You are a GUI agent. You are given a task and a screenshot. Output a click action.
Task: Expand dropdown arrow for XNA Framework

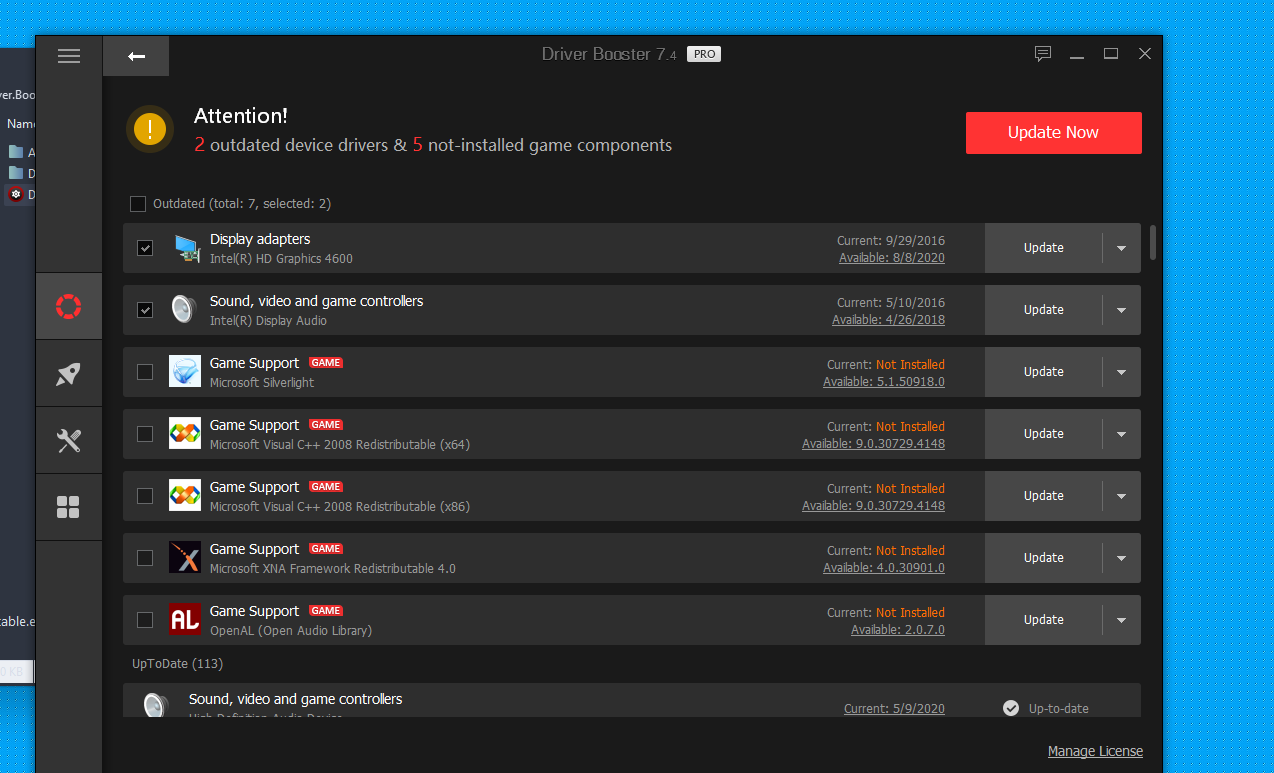1121,558
